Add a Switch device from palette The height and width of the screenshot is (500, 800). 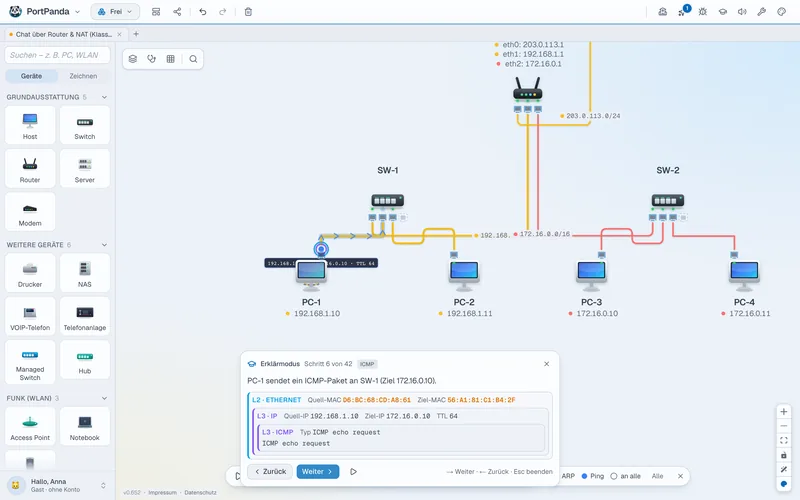[x=85, y=126]
